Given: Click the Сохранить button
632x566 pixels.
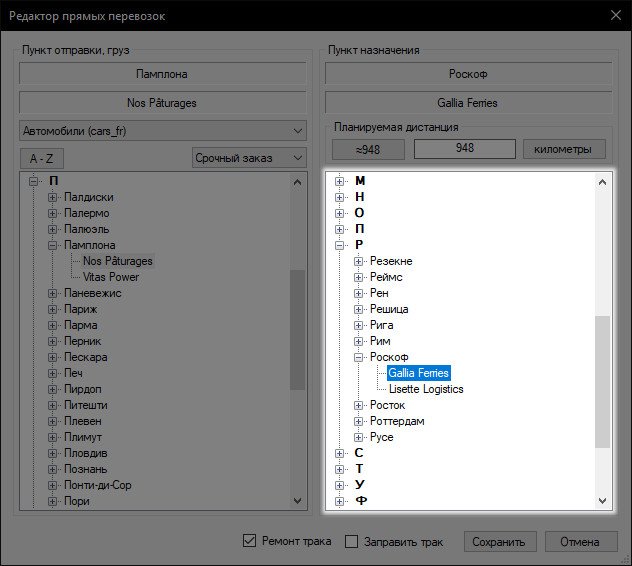Looking at the screenshot, I should [498, 542].
